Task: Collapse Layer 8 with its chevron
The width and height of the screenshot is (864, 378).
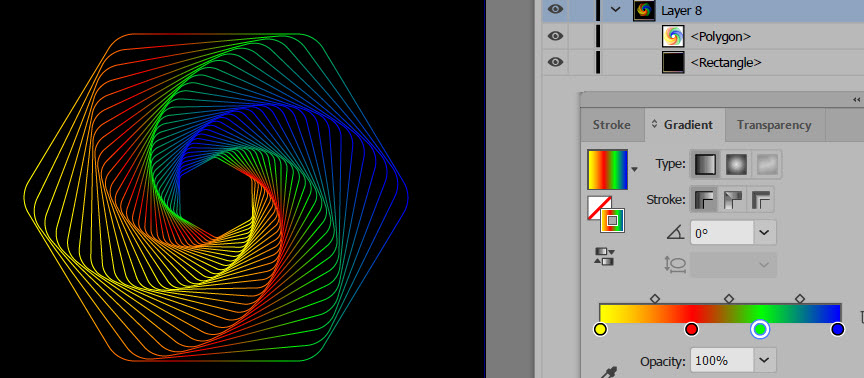Action: (616, 9)
